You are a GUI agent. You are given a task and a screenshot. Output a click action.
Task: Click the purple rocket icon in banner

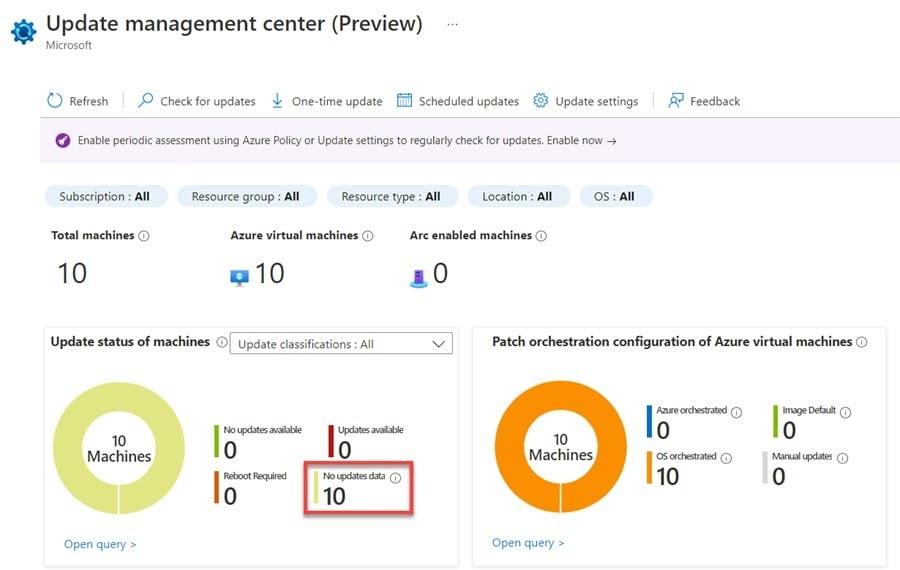pos(63,140)
